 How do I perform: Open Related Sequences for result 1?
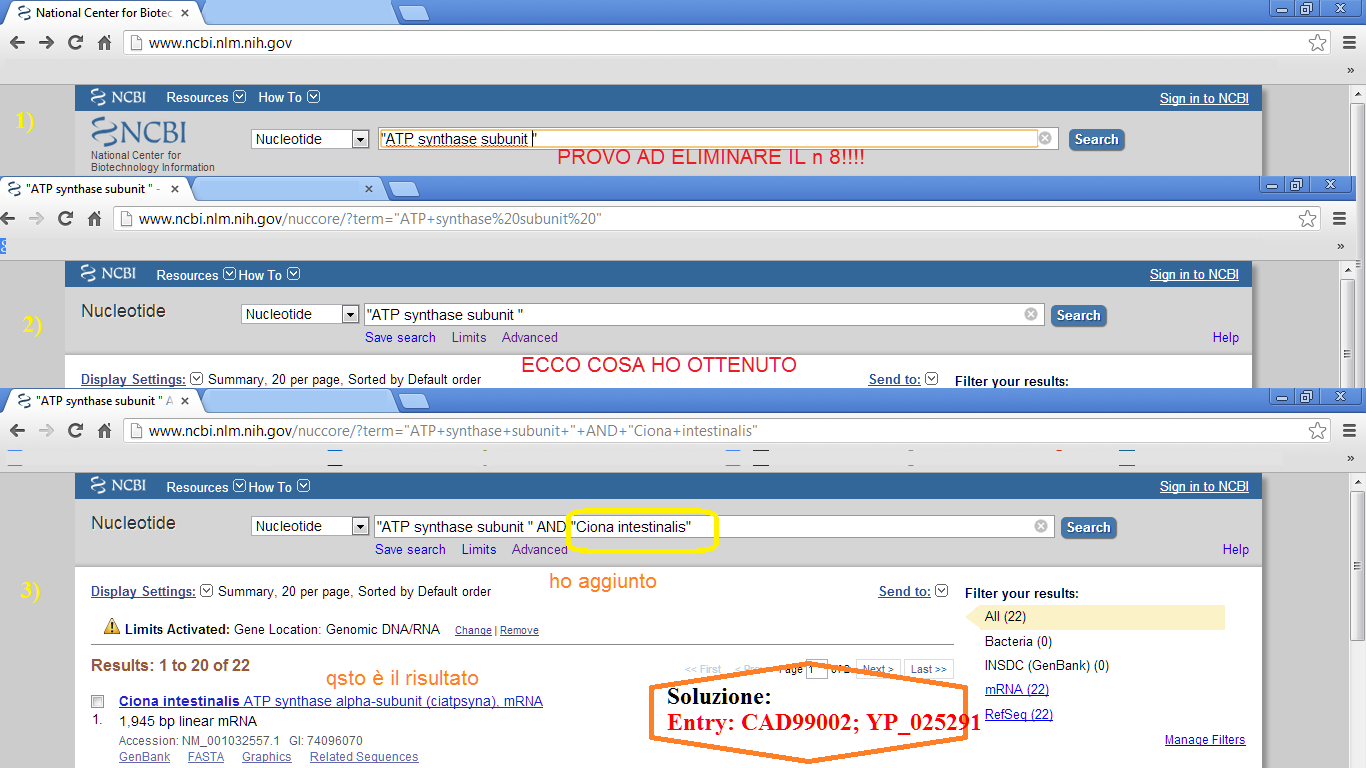(364, 757)
